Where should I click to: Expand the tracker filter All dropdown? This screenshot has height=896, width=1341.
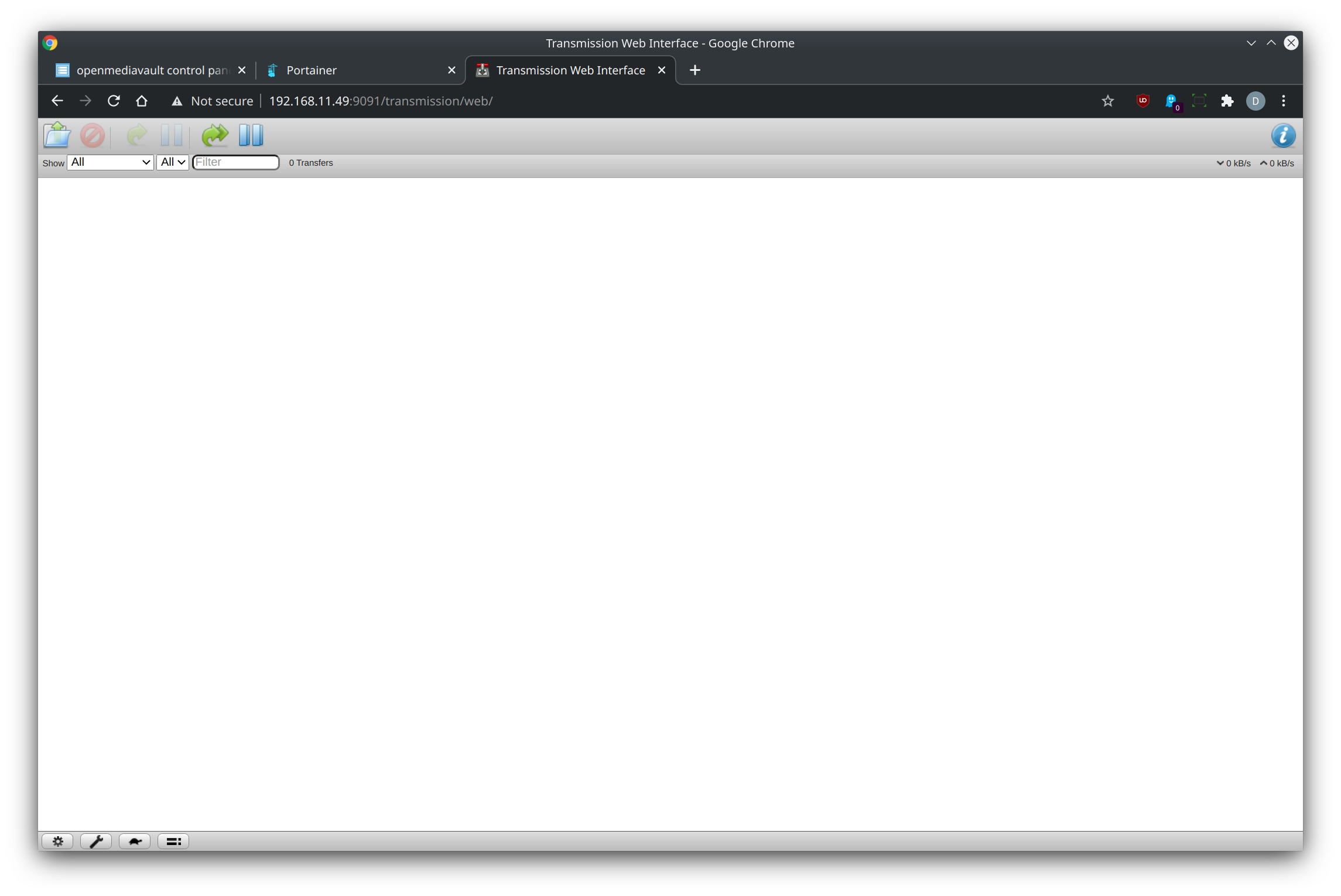tap(173, 162)
